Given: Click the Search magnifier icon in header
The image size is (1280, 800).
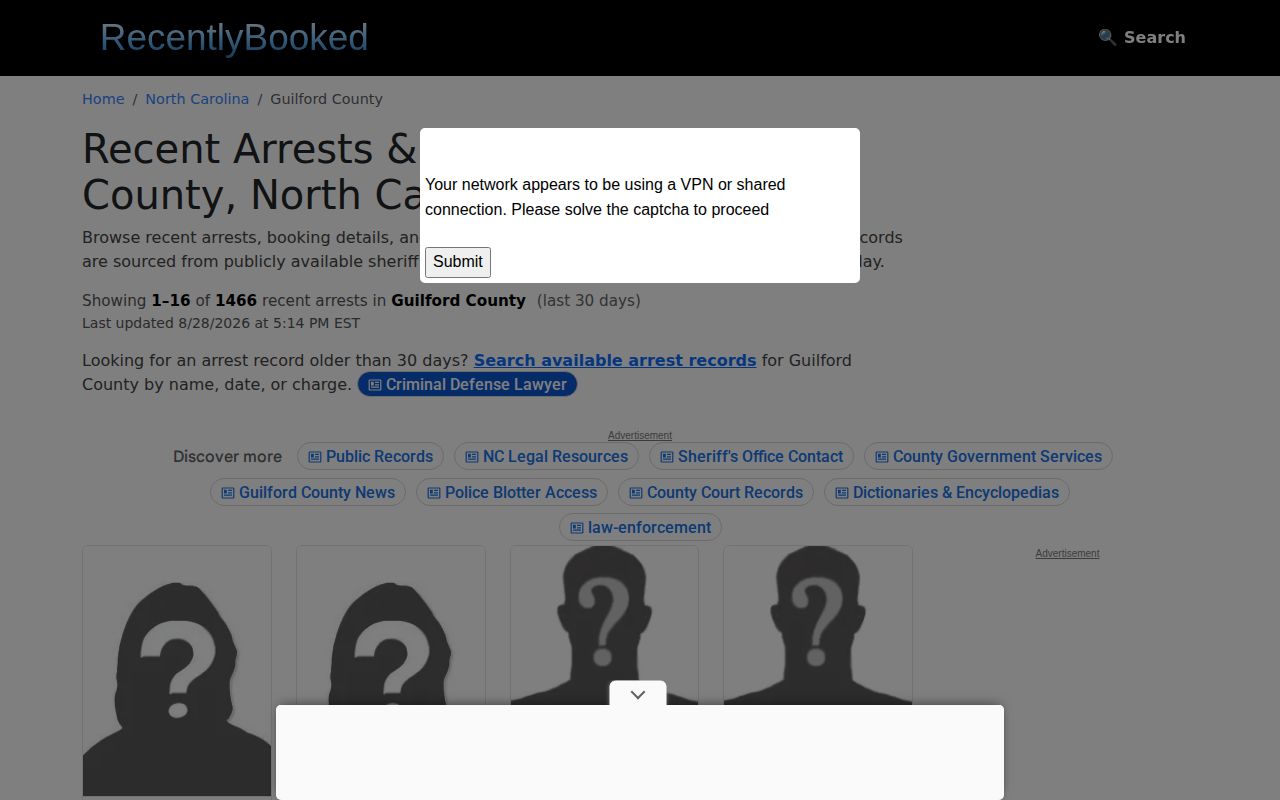Looking at the screenshot, I should [x=1107, y=37].
